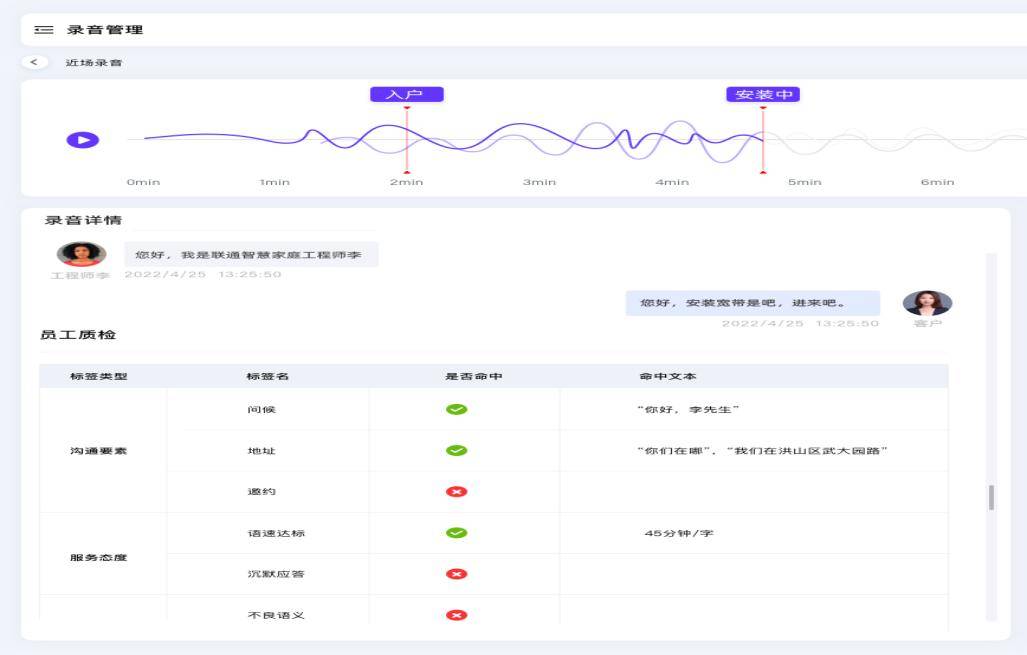The height and width of the screenshot is (655, 1027).
Task: Click the green check icon for 地址
Action: (457, 451)
